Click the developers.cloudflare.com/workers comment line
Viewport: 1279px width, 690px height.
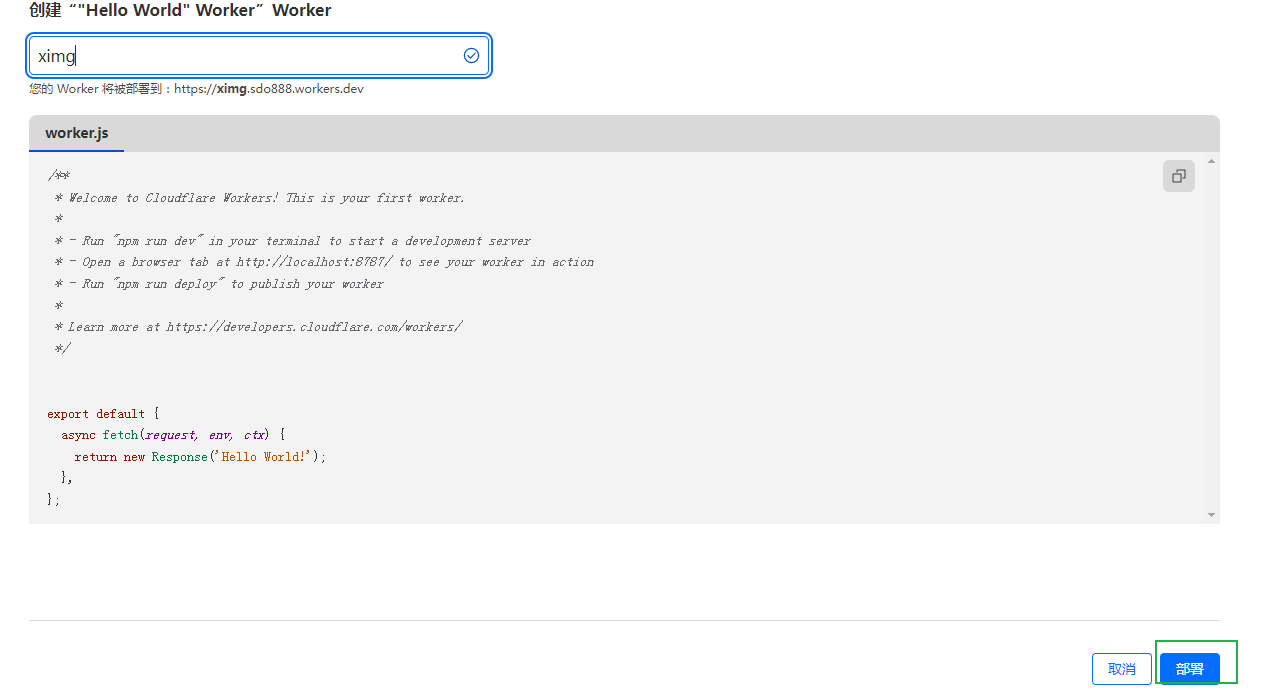258,327
